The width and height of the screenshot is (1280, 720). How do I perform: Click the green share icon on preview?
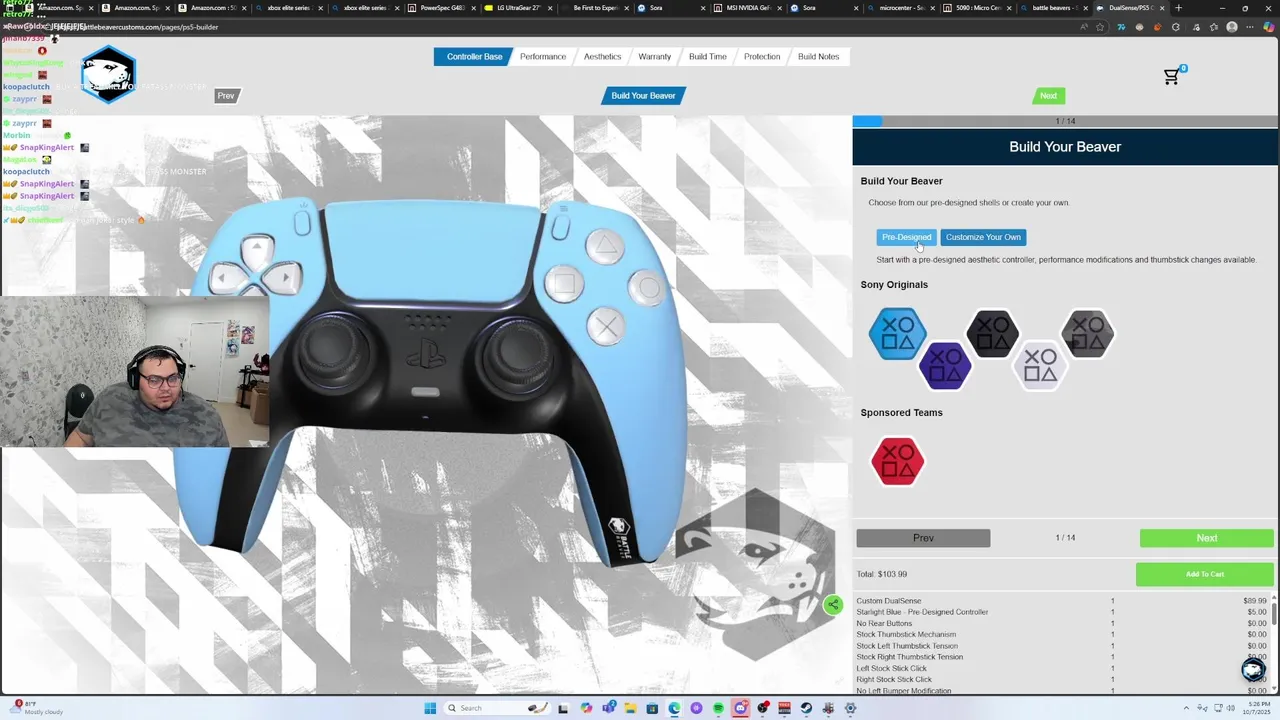833,605
